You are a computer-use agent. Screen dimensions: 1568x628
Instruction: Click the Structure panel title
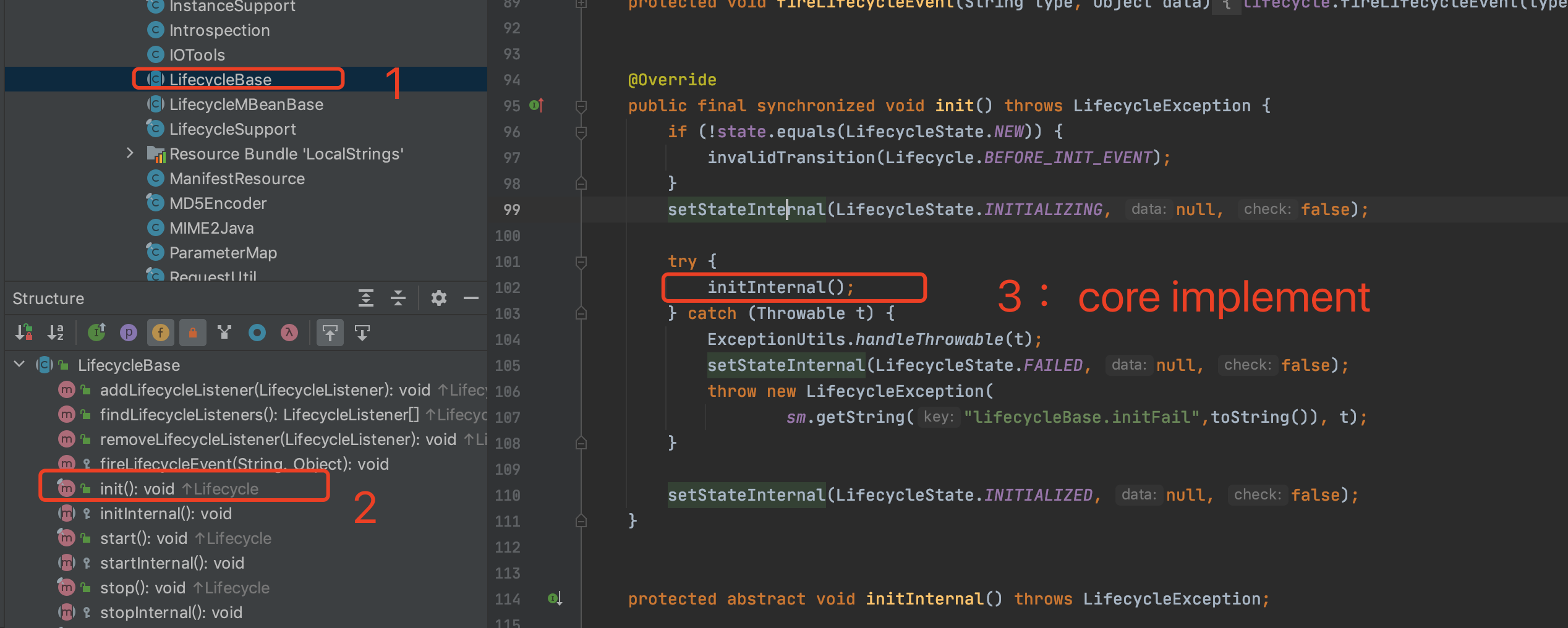click(48, 298)
